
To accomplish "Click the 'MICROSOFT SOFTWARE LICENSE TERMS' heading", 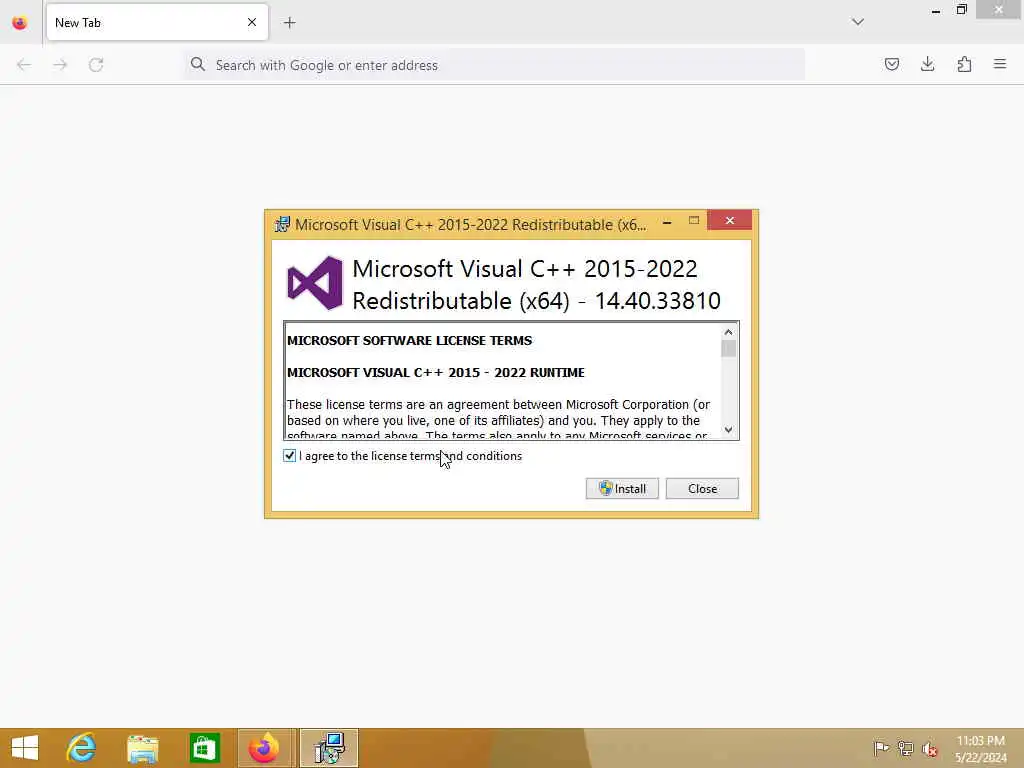I will (409, 340).
